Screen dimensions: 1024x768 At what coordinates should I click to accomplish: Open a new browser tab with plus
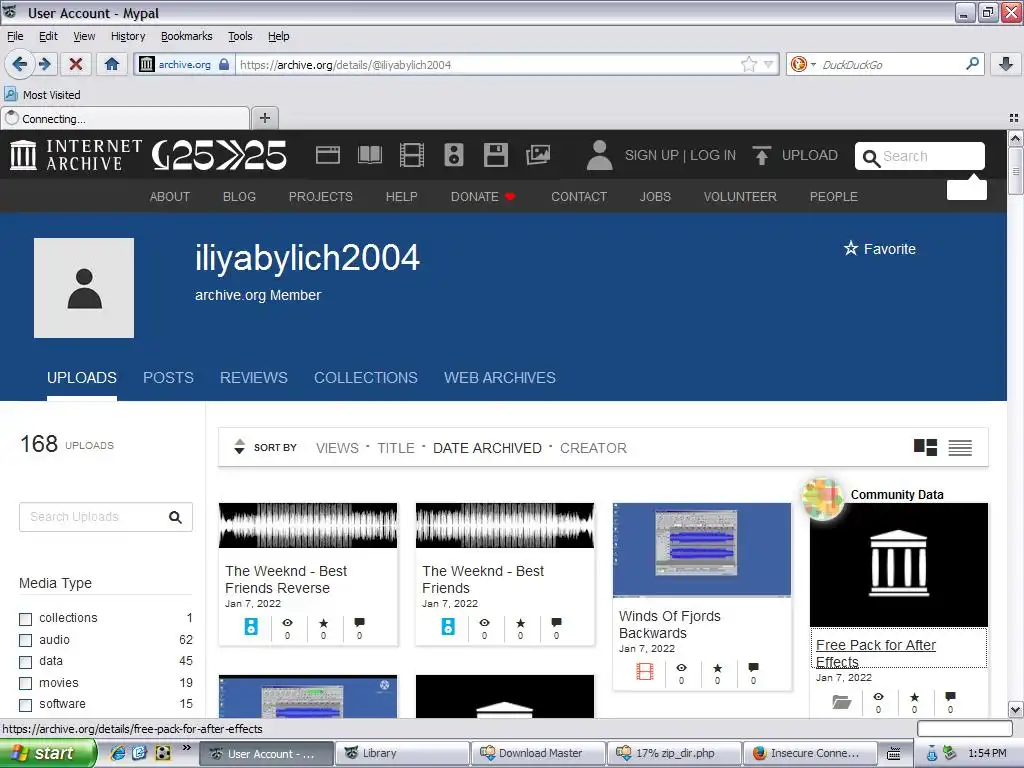264,118
